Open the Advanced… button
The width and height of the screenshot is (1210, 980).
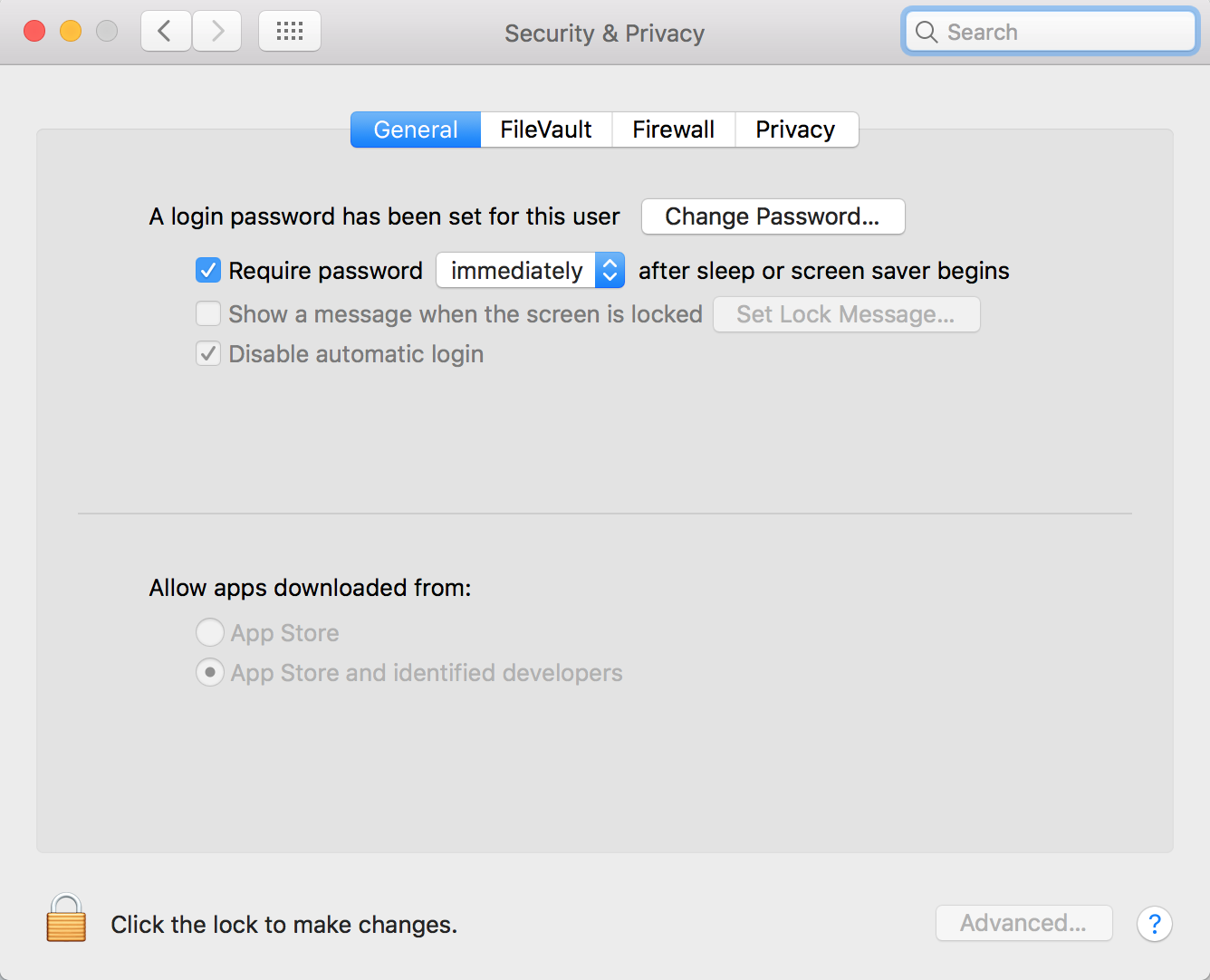click(x=1023, y=923)
